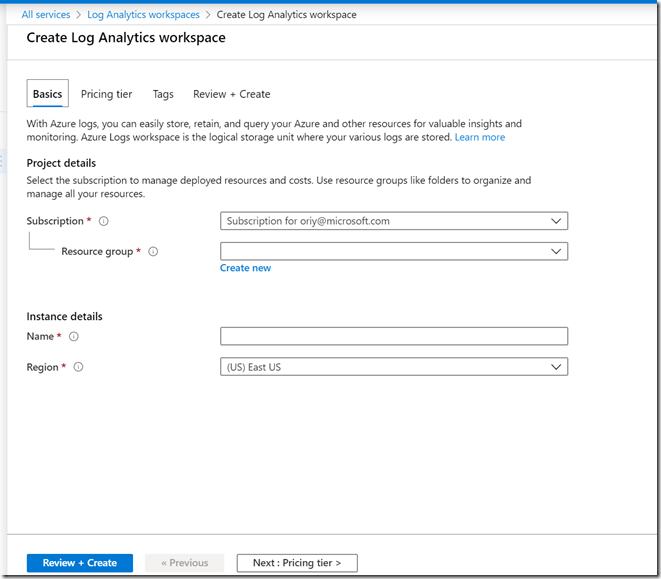Viewport: 661px width, 579px height.
Task: Go to All services breadcrumb
Action: (46, 14)
